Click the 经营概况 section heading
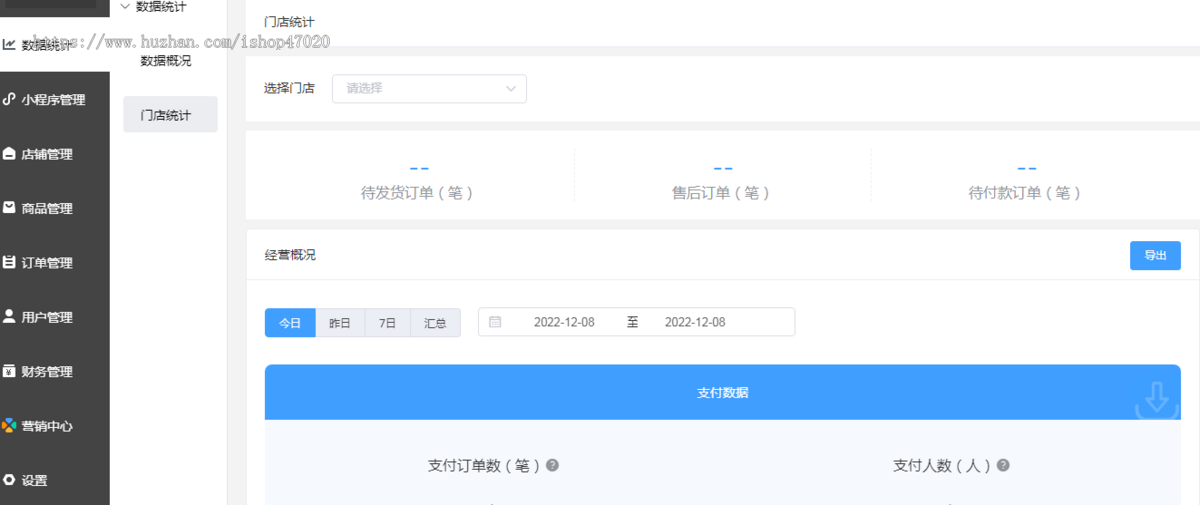The width and height of the screenshot is (1200, 505). (x=290, y=255)
